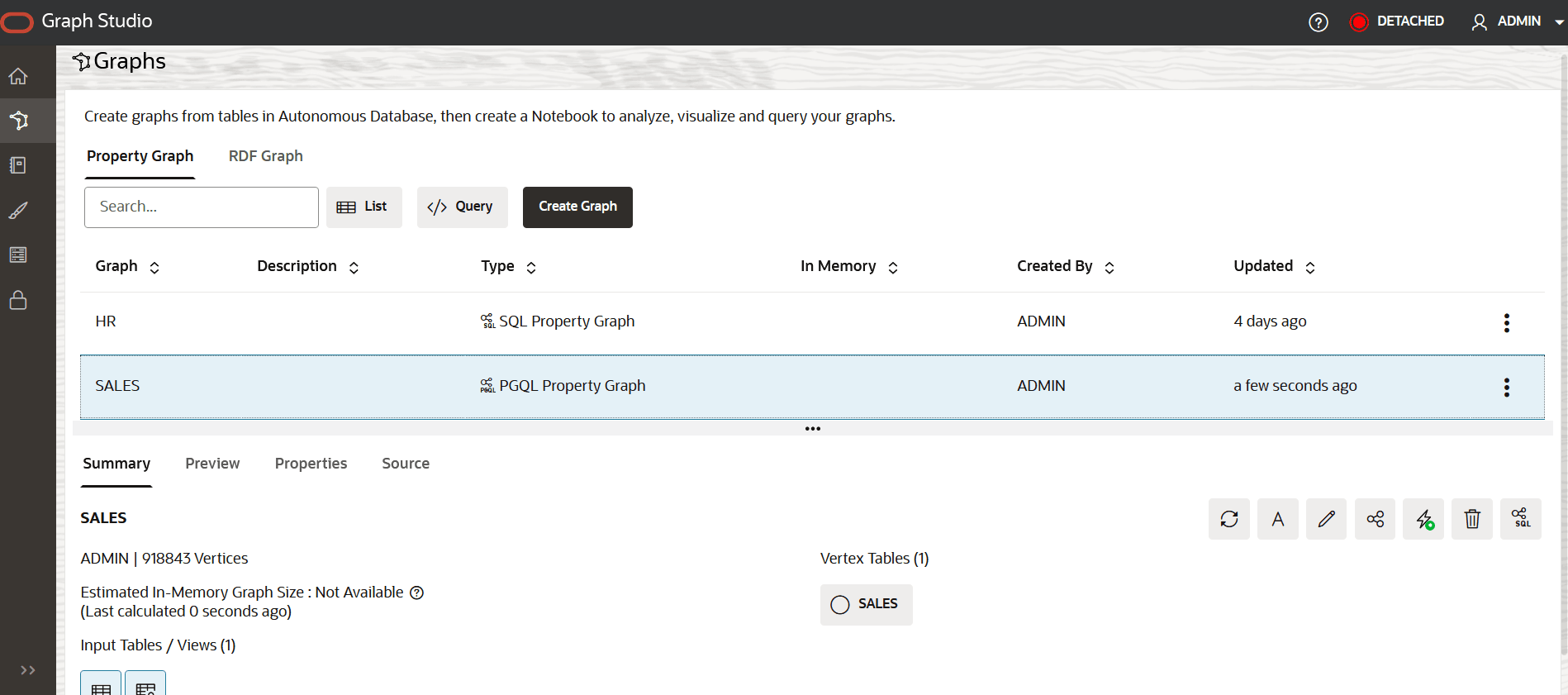Switch to RDF Graph tab
1568x695 pixels.
point(266,156)
